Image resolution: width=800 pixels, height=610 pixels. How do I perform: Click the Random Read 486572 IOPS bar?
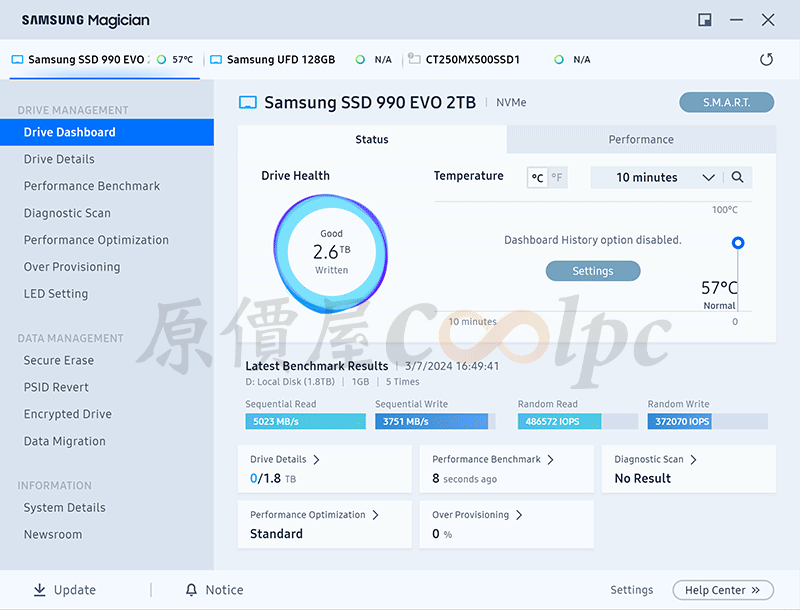578,421
